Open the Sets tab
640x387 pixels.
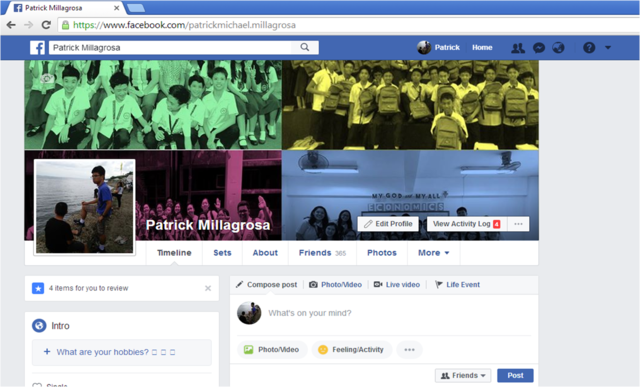222,253
